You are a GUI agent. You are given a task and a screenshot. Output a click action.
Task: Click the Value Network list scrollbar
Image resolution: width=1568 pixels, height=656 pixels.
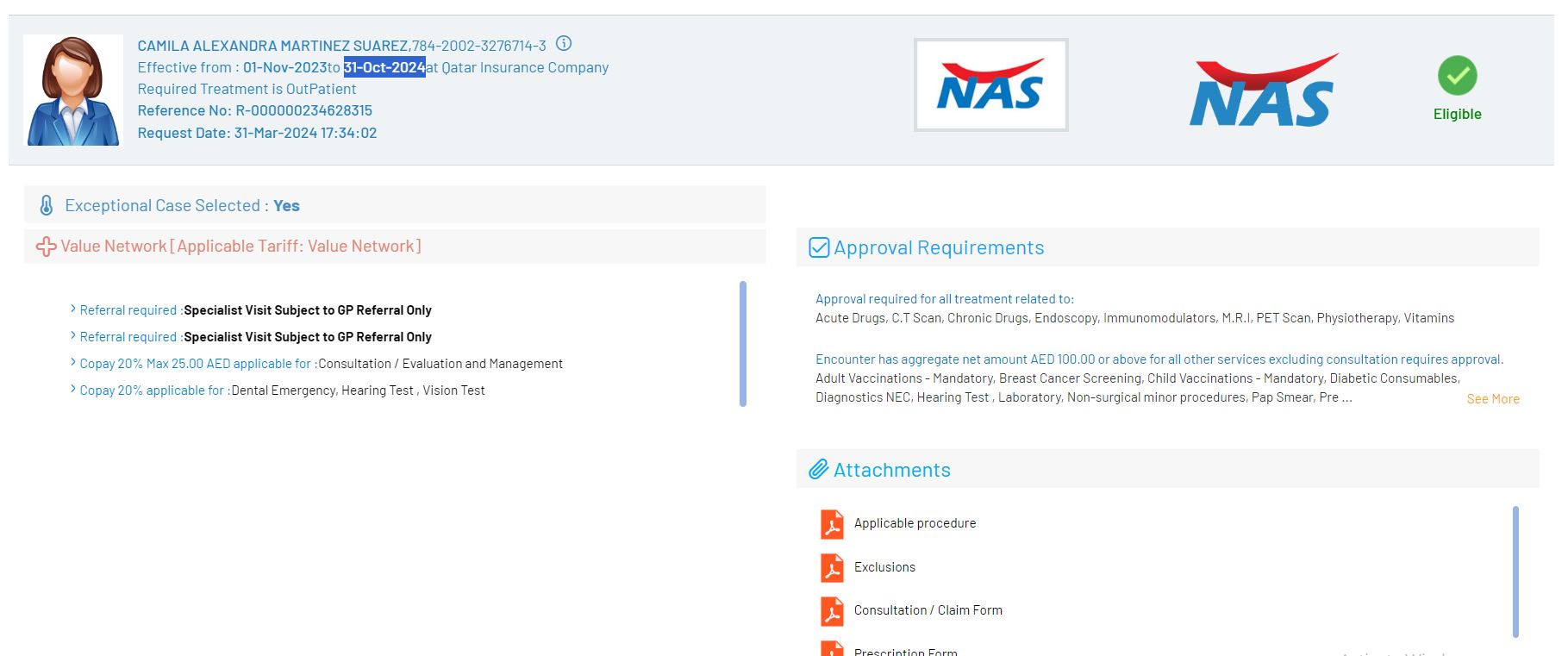[x=743, y=343]
